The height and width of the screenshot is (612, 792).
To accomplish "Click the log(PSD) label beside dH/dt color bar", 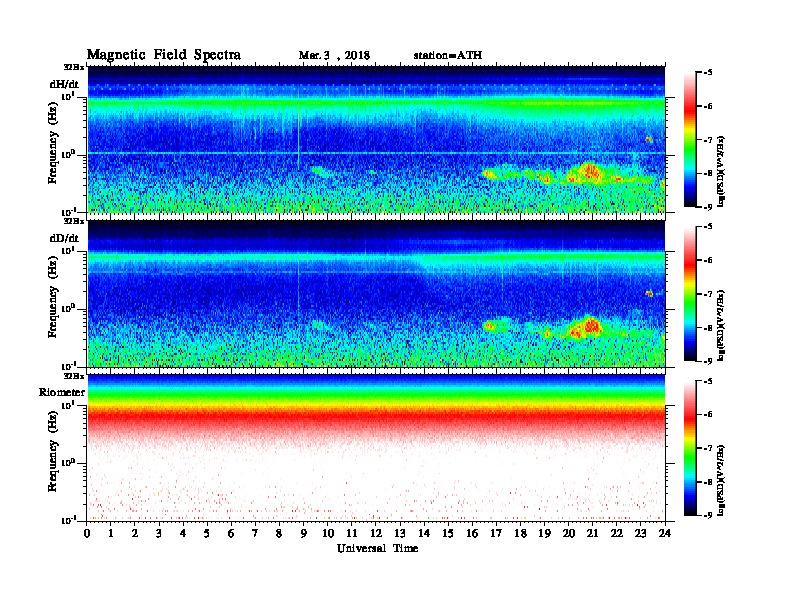I will pos(721,171).
